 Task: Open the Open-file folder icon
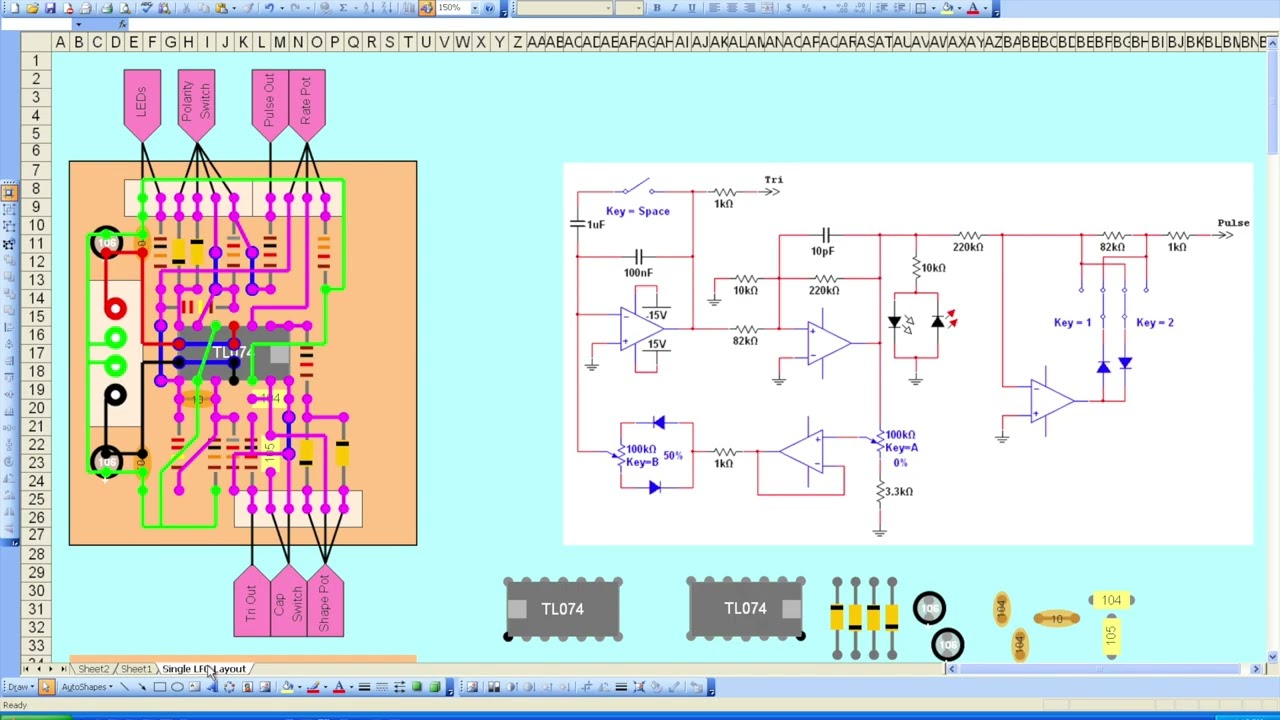click(x=32, y=8)
